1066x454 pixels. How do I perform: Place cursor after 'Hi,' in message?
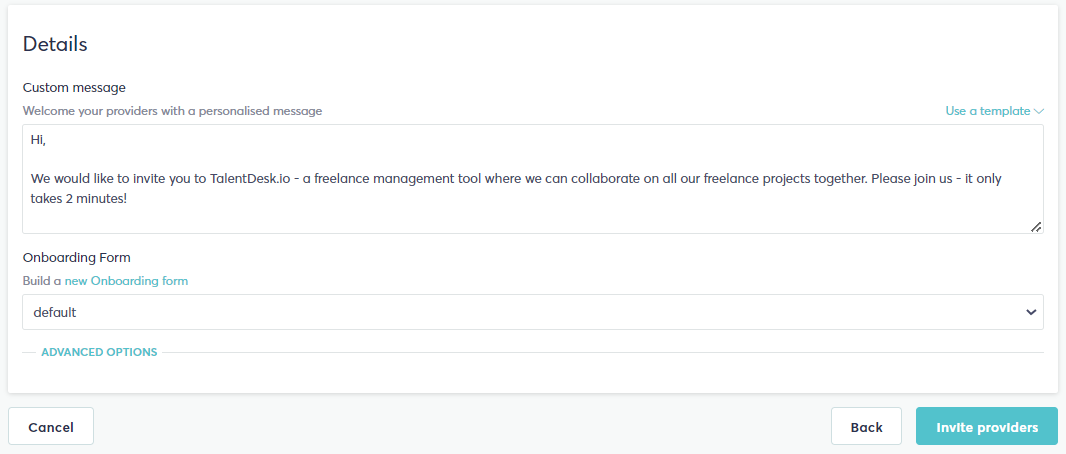(x=48, y=140)
